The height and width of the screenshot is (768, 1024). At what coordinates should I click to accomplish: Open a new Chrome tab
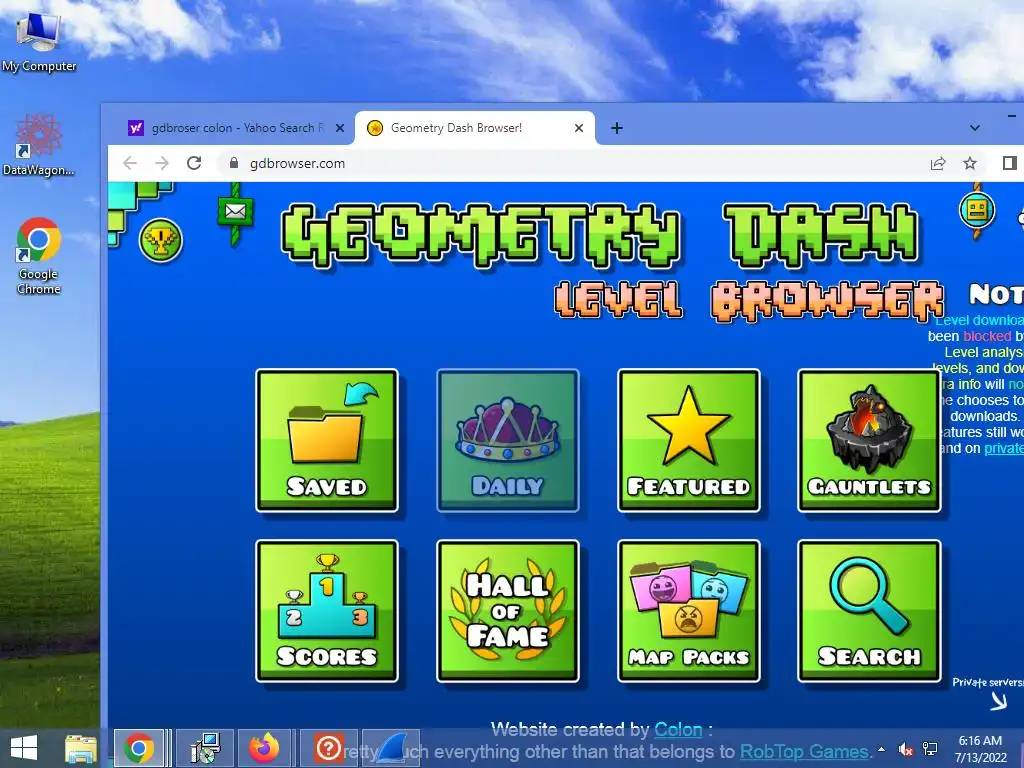point(616,128)
